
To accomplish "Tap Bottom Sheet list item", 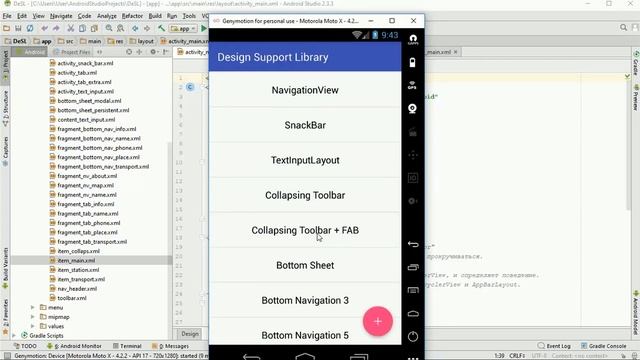I will 305,265.
